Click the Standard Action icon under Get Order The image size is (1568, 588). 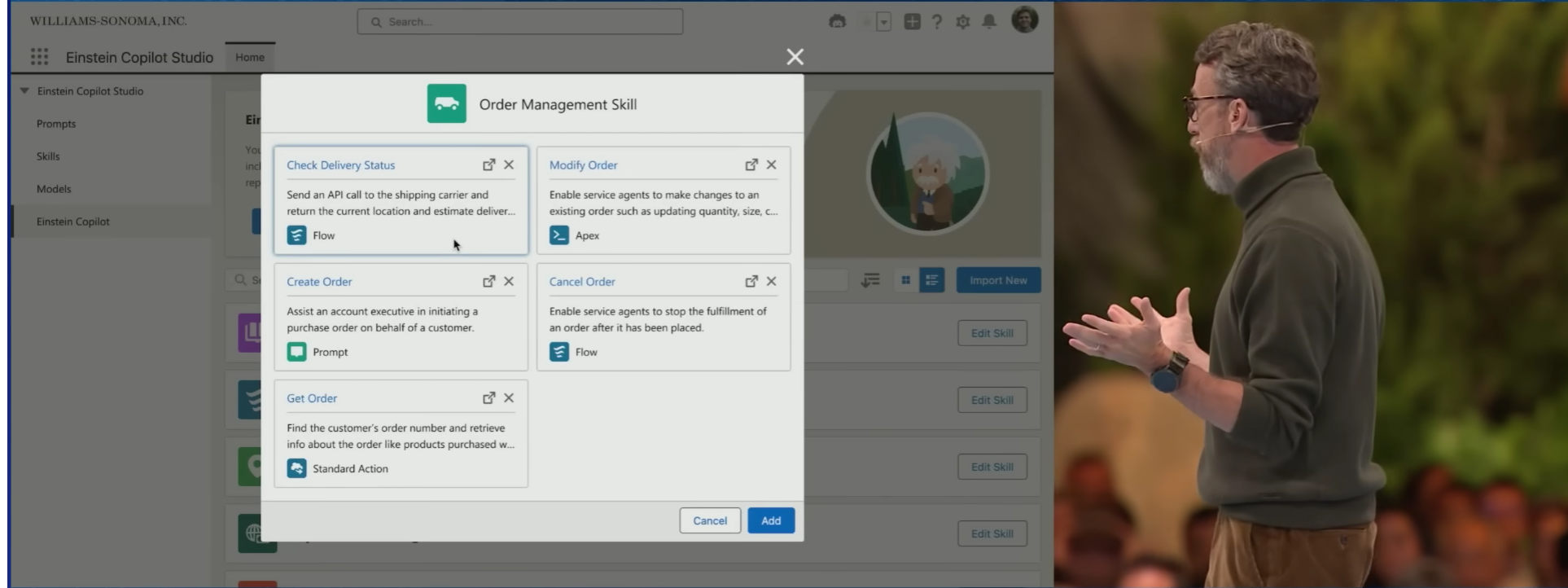pyautogui.click(x=296, y=468)
